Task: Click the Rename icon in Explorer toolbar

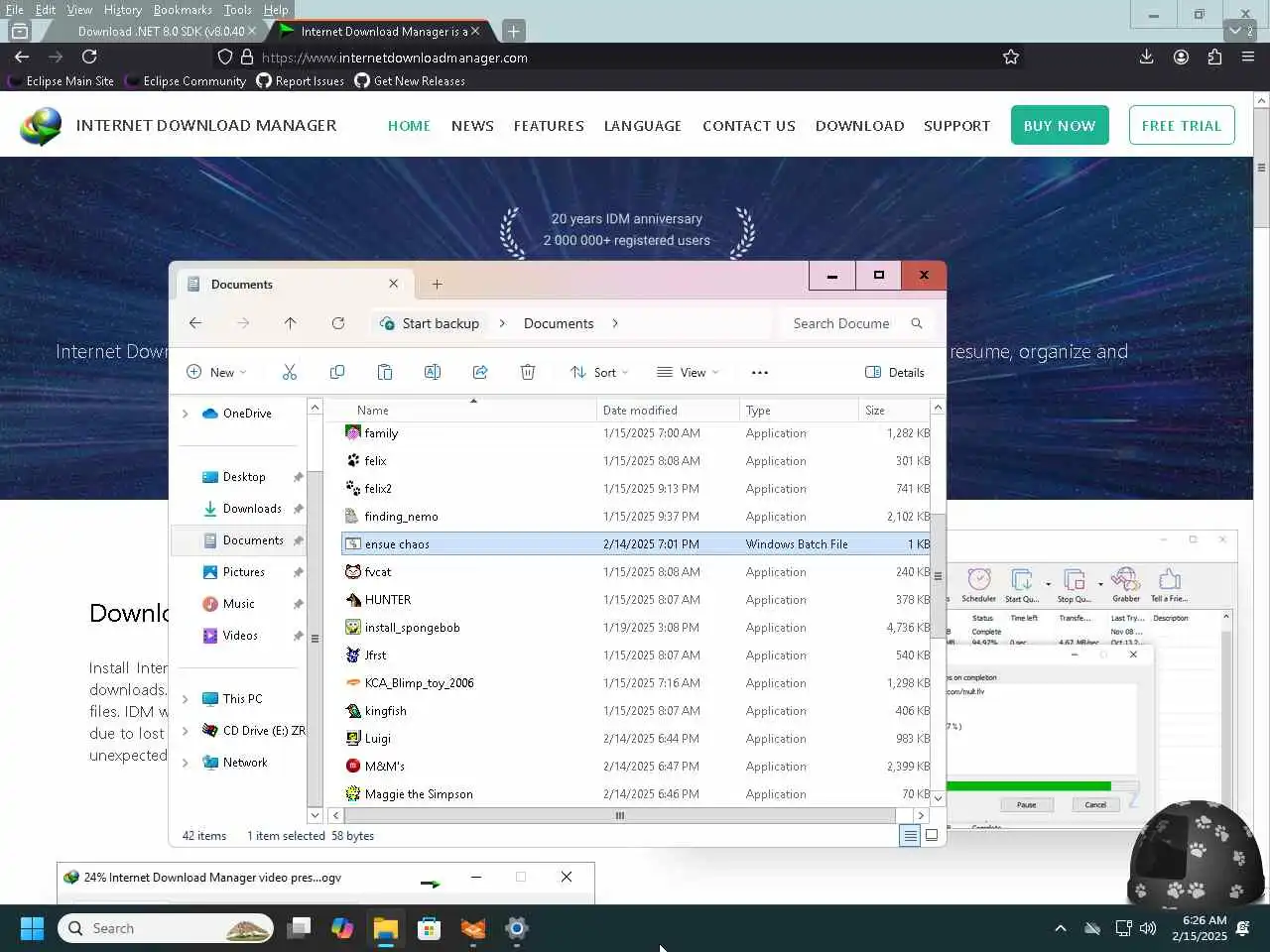Action: click(433, 372)
